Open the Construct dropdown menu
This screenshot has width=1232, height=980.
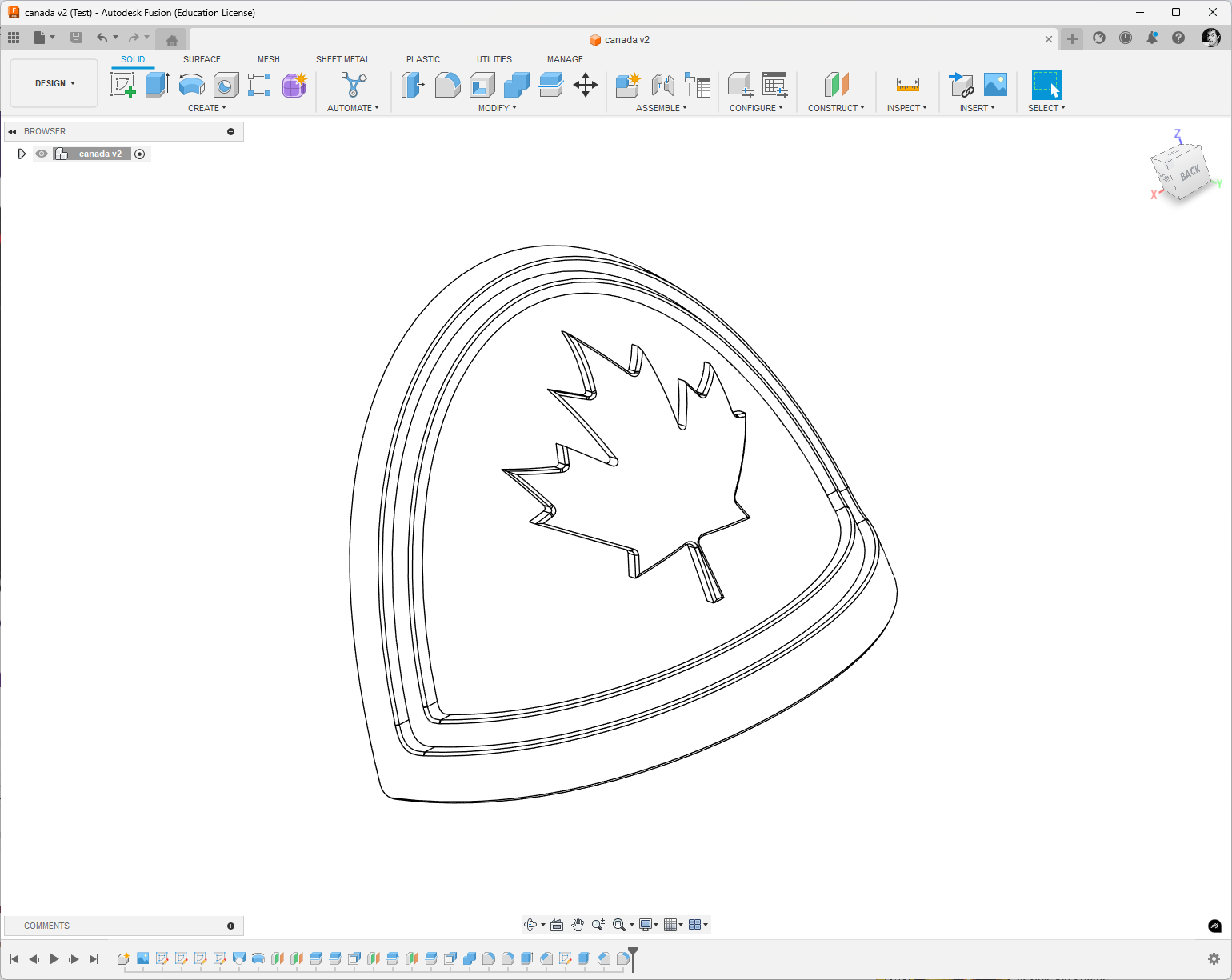point(836,108)
